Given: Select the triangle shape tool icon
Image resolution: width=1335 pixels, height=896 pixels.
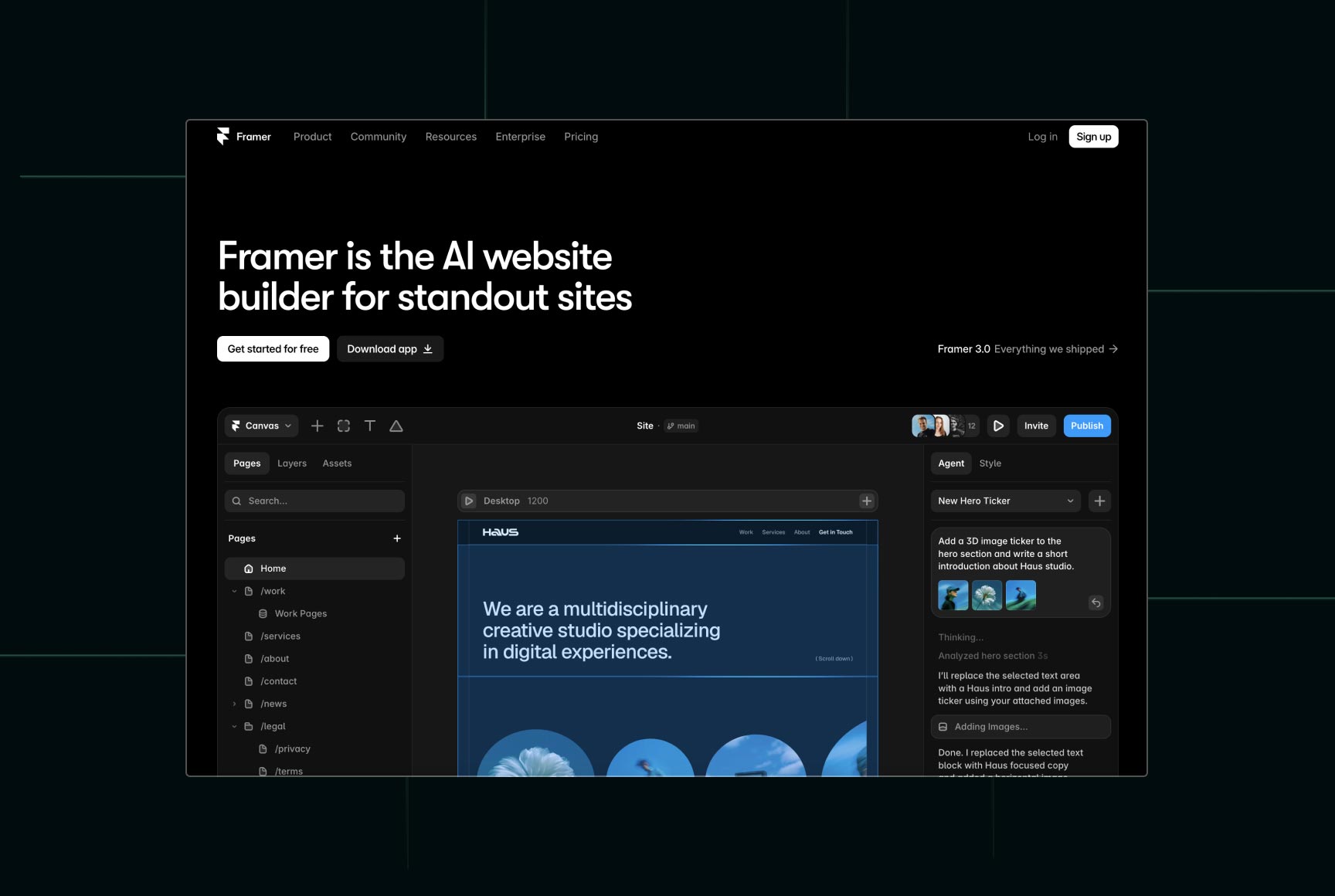Looking at the screenshot, I should pos(396,426).
